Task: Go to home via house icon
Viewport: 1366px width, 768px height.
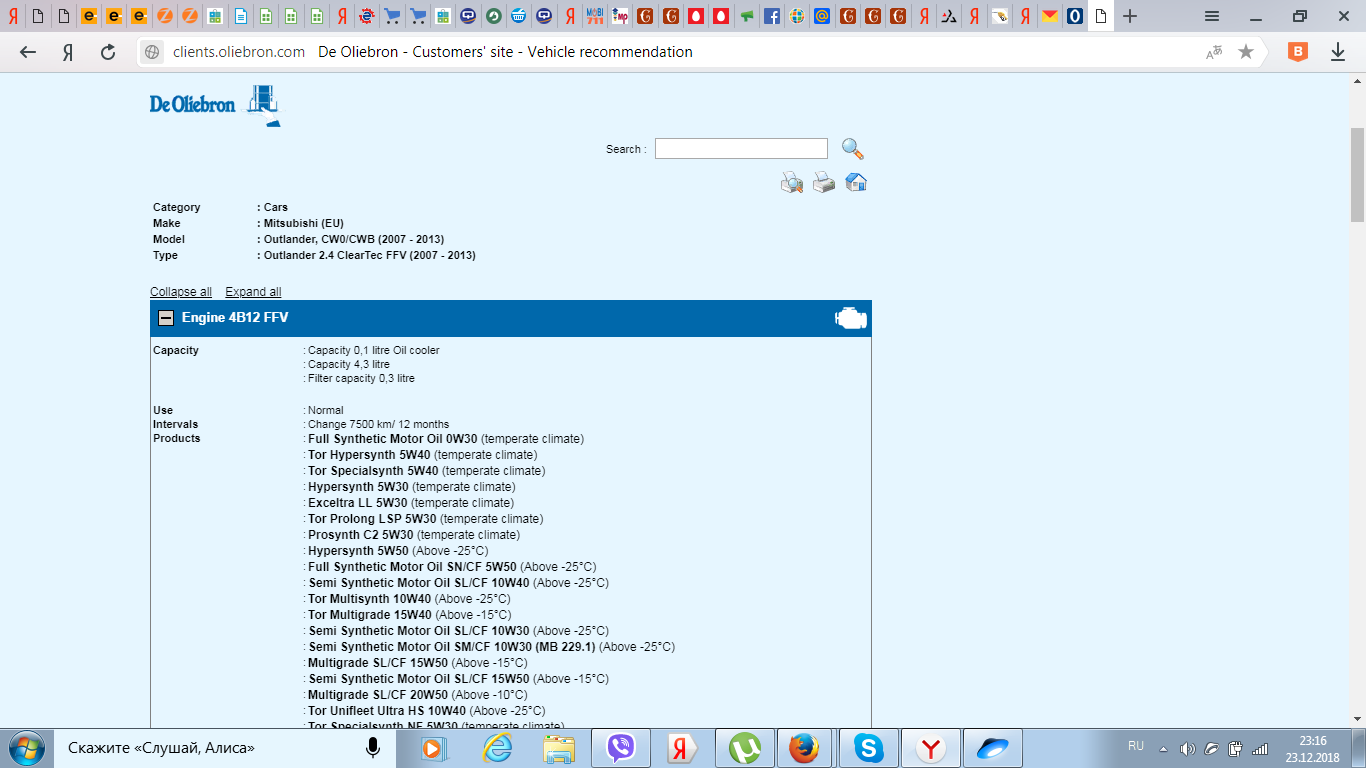Action: click(x=856, y=182)
